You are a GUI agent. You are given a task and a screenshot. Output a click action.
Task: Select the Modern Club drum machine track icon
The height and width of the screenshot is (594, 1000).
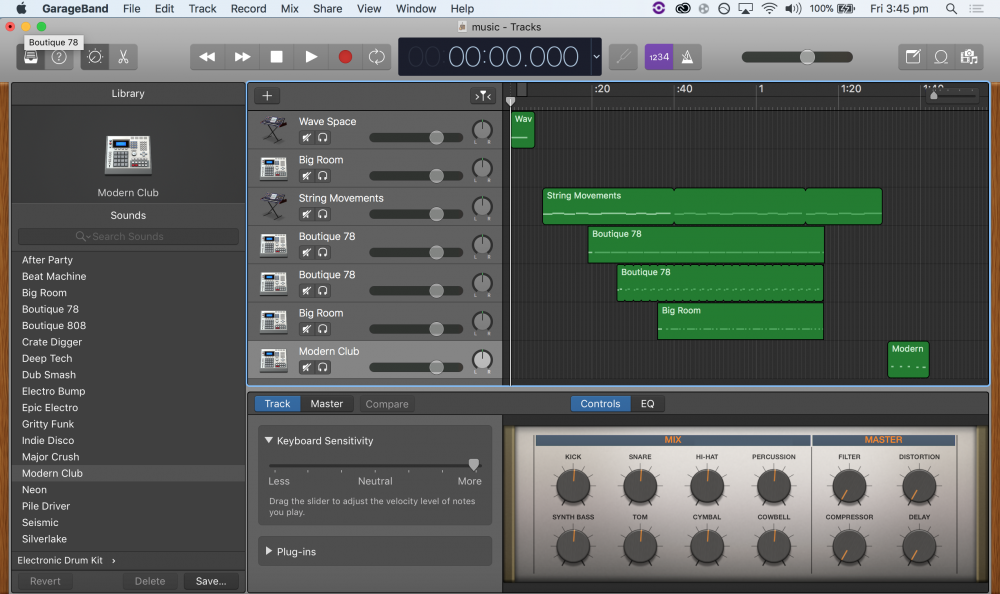point(274,360)
